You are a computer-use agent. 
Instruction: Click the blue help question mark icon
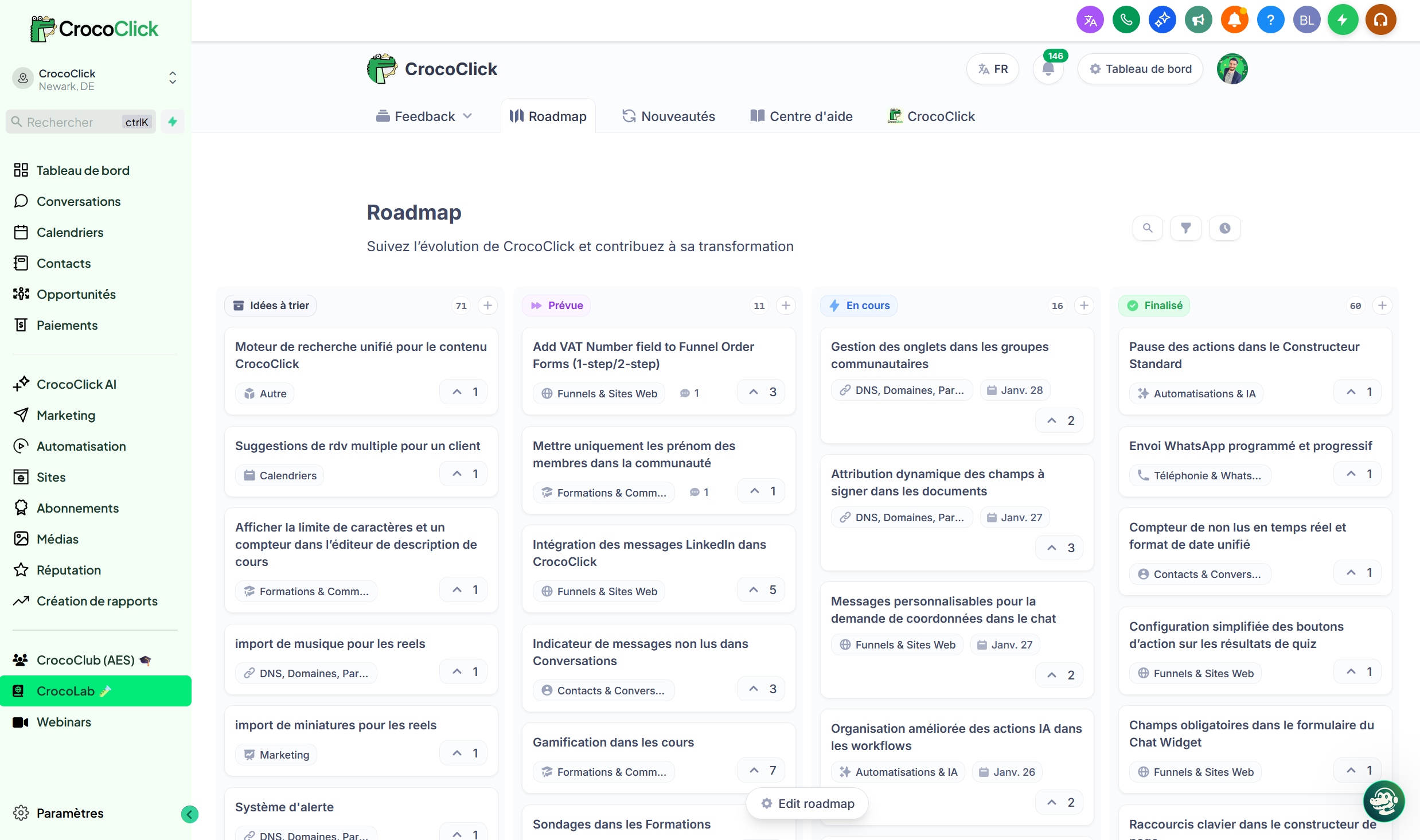click(x=1270, y=20)
